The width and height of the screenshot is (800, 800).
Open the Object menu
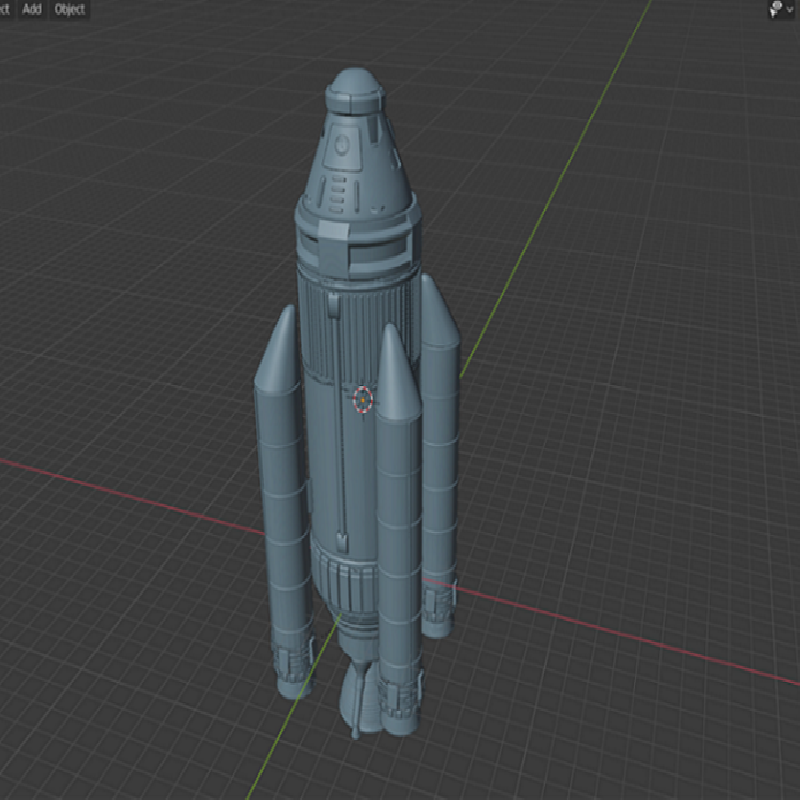coord(69,9)
